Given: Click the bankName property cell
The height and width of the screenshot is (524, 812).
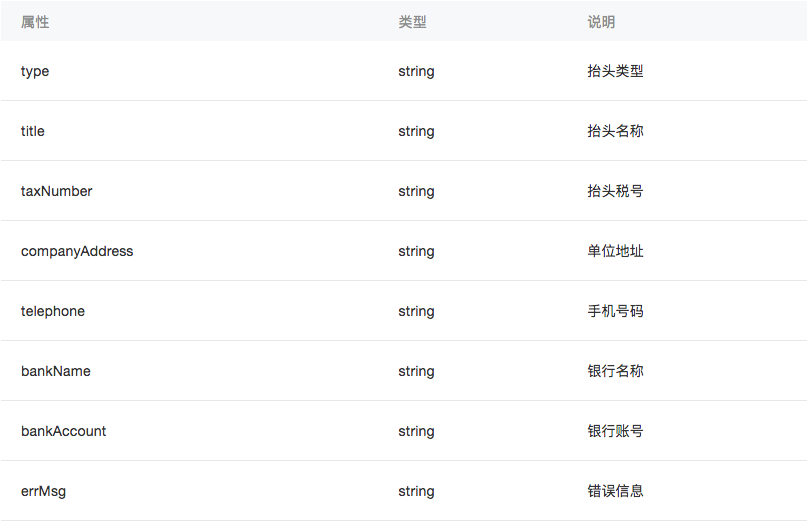Looking at the screenshot, I should pos(56,371).
